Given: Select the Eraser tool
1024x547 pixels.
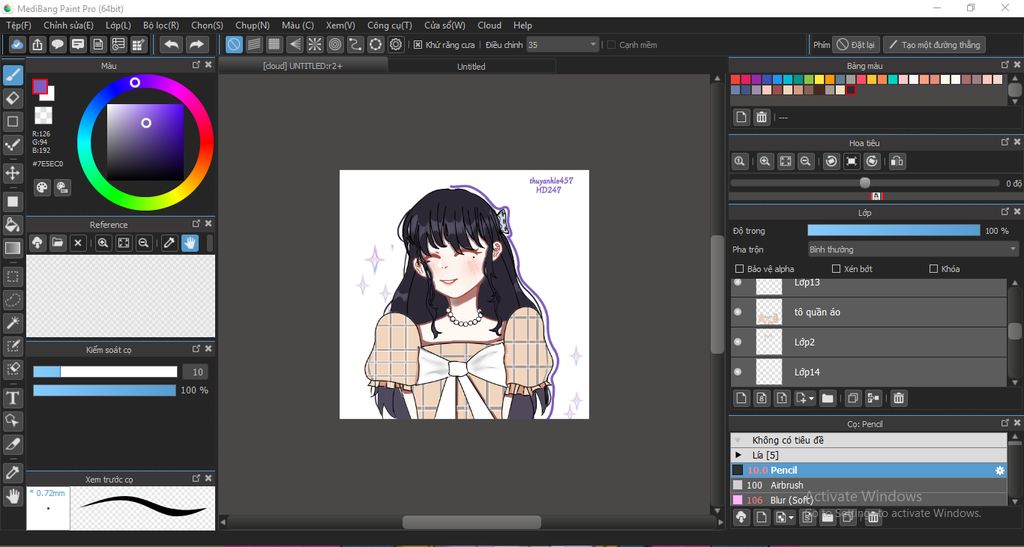Looking at the screenshot, I should click(12, 98).
